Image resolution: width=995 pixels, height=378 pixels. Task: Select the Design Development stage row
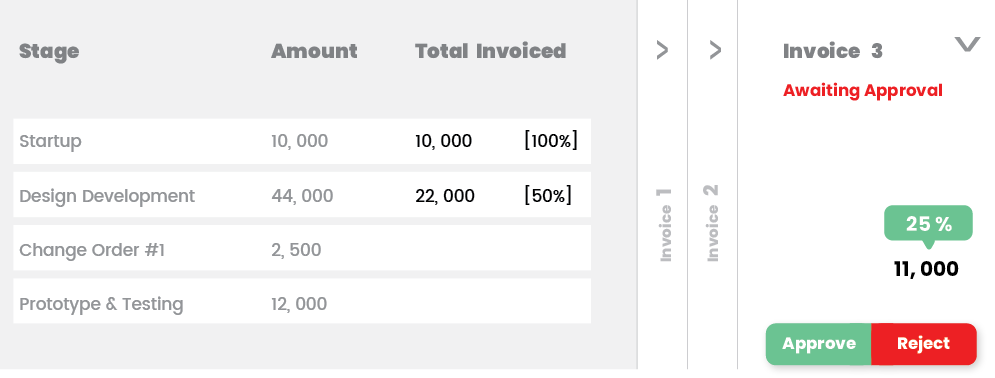click(302, 195)
